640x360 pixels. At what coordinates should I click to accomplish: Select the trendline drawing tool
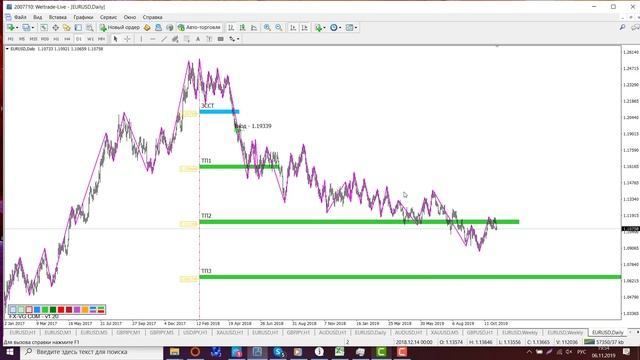click(164, 39)
